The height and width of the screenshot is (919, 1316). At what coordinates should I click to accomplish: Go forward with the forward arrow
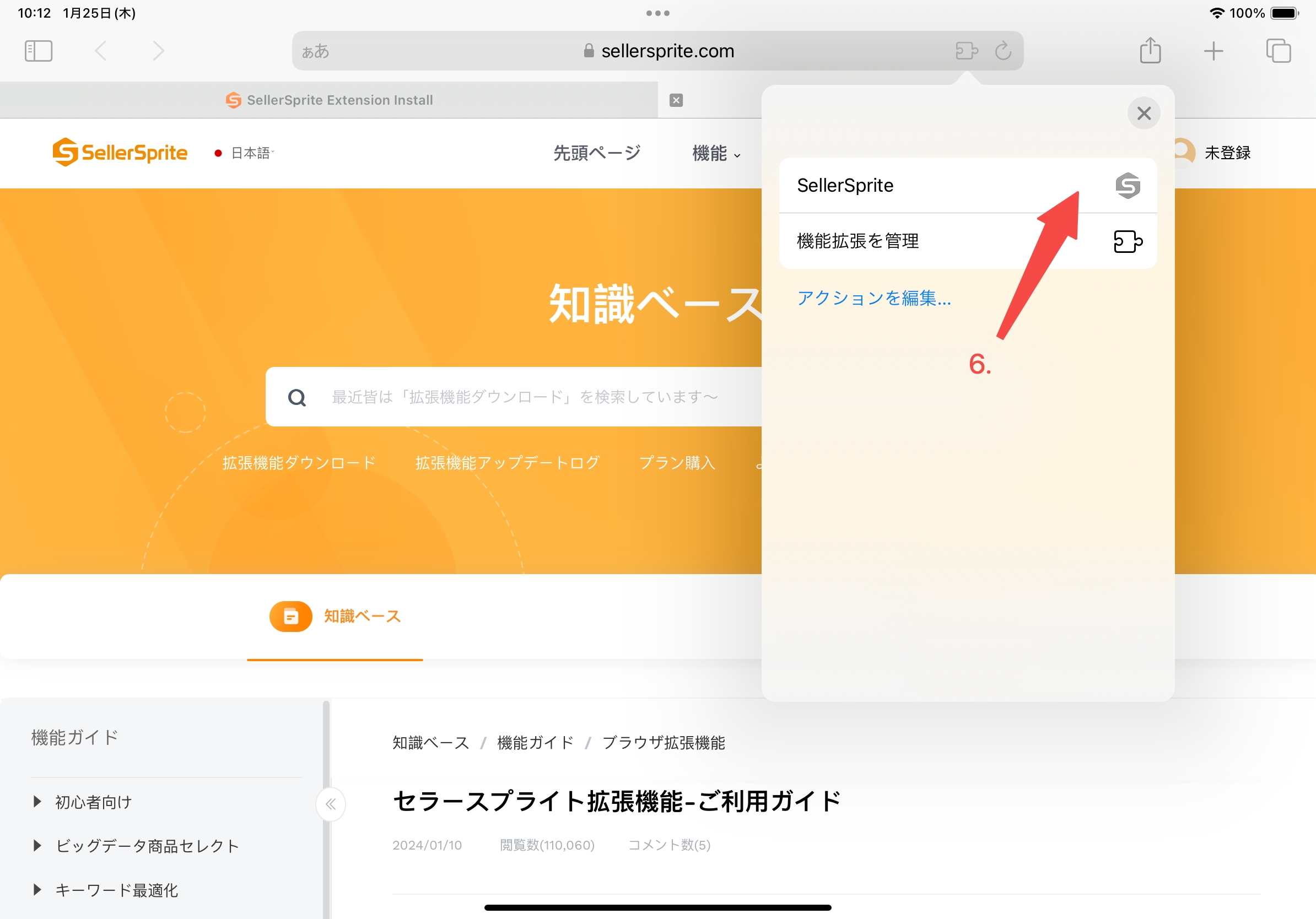pyautogui.click(x=158, y=51)
